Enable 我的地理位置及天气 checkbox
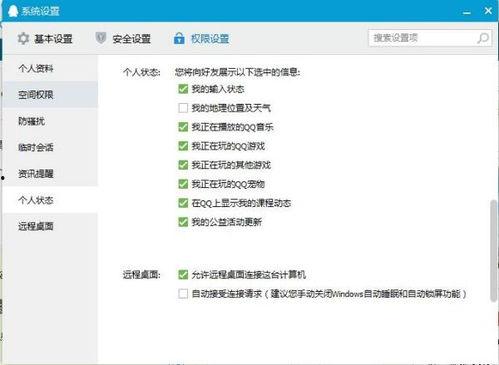Screen dimensions: 499x365 point(183,108)
